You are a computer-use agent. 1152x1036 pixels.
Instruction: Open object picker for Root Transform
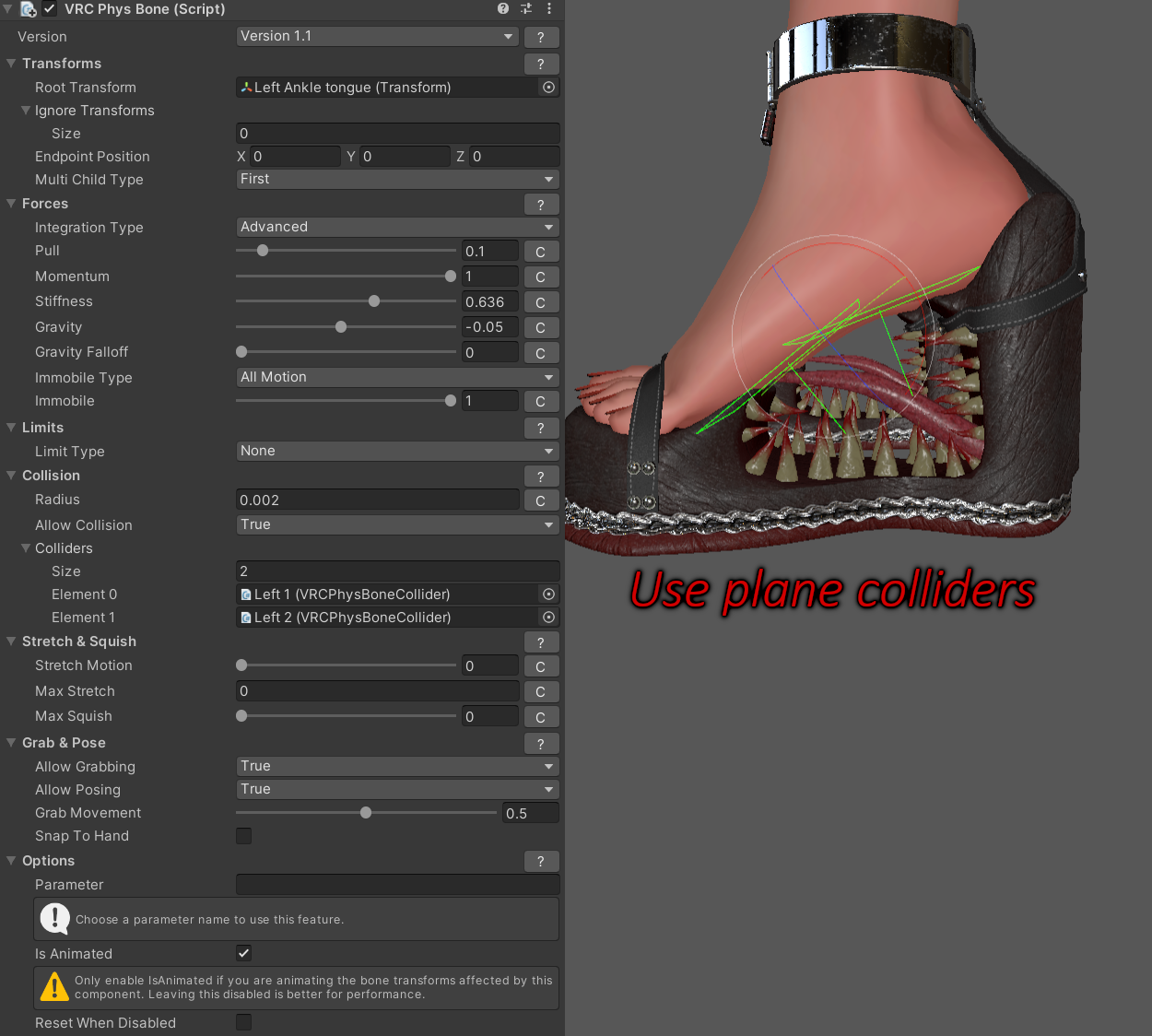coord(549,88)
